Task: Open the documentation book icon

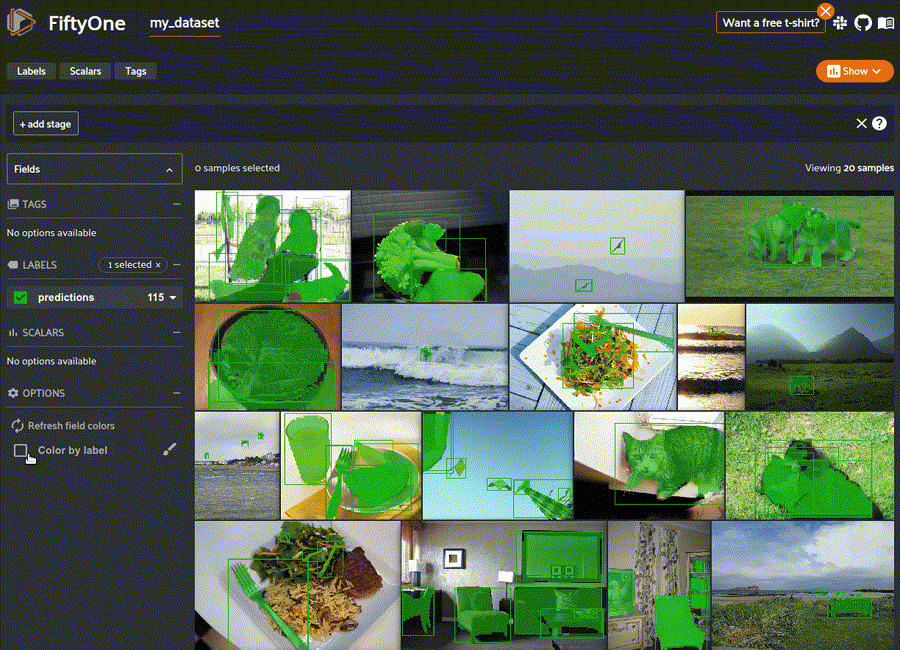Action: [885, 23]
